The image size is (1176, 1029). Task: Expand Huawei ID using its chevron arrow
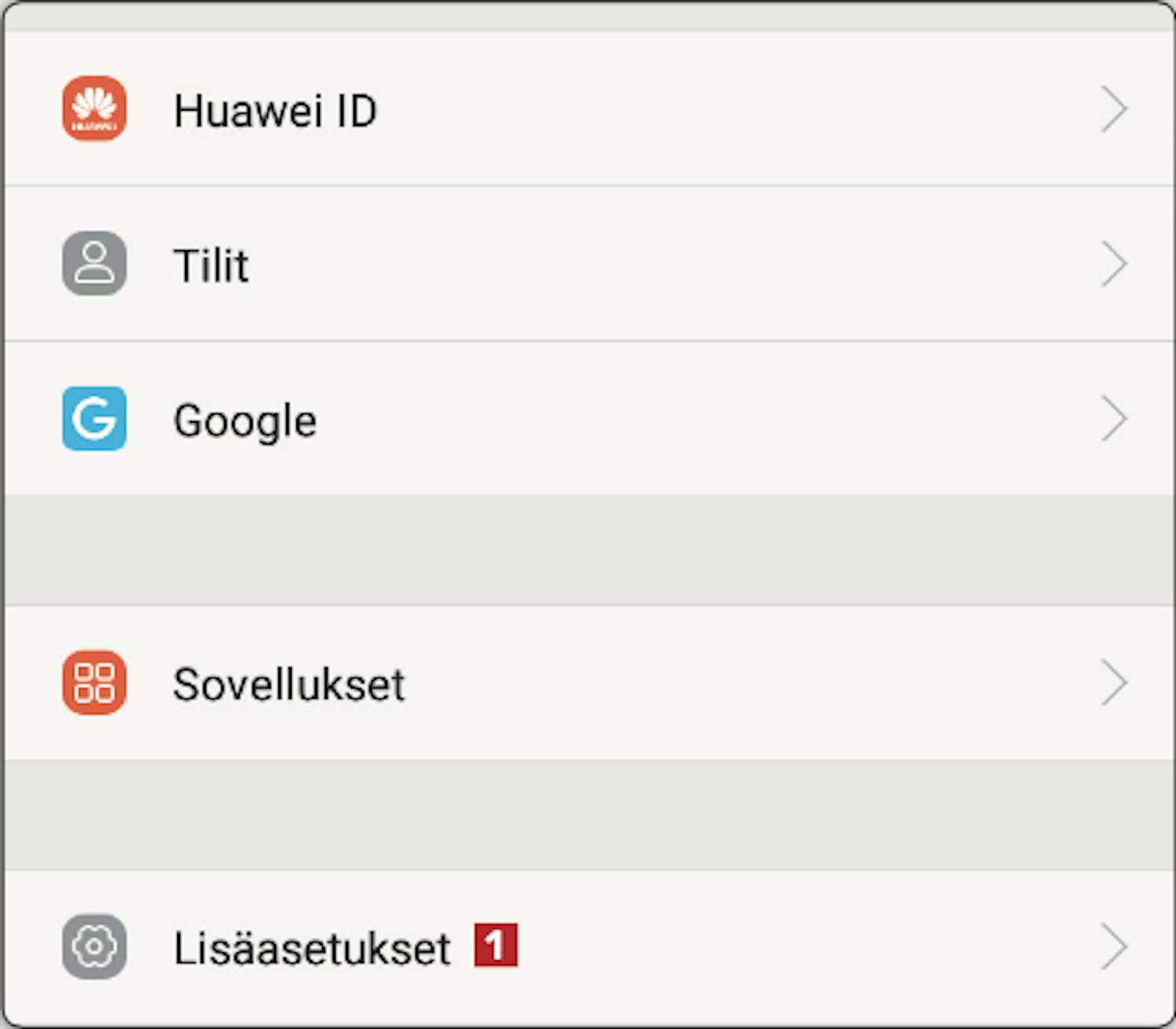[1113, 109]
